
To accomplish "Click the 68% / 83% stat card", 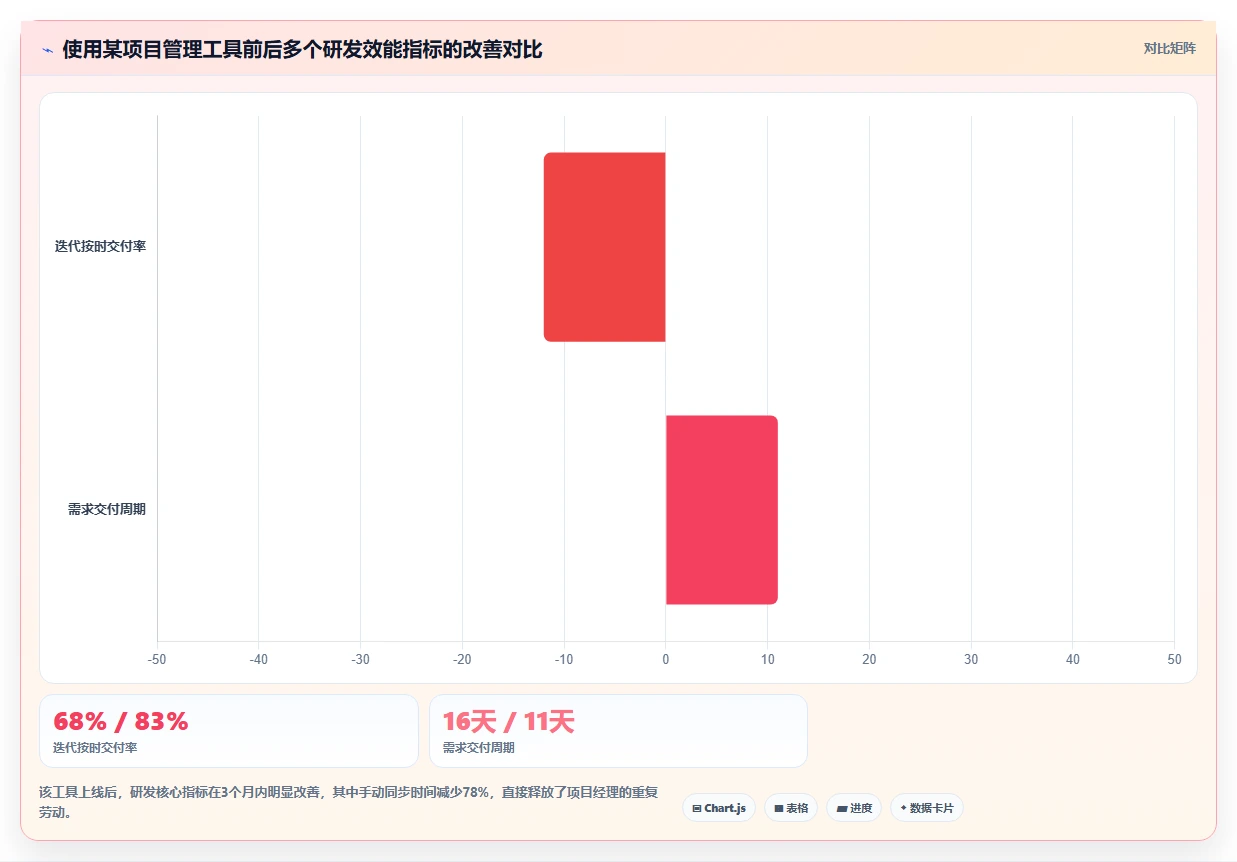I will tap(228, 731).
